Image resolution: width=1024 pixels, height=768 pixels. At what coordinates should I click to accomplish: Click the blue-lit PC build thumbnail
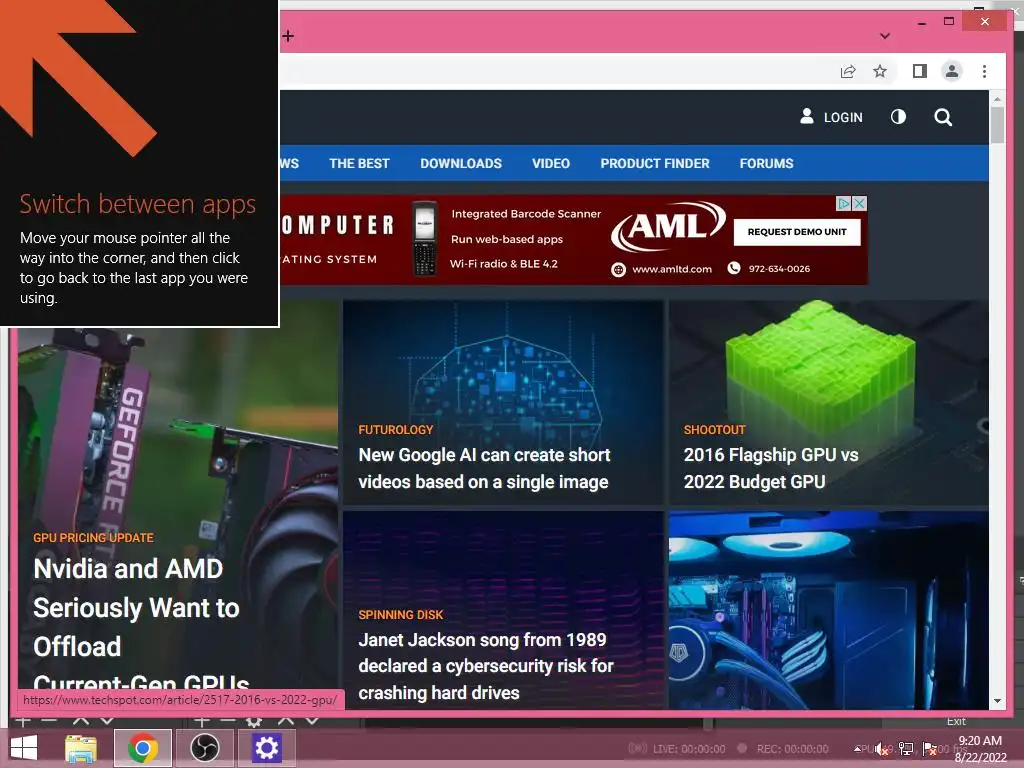click(828, 611)
